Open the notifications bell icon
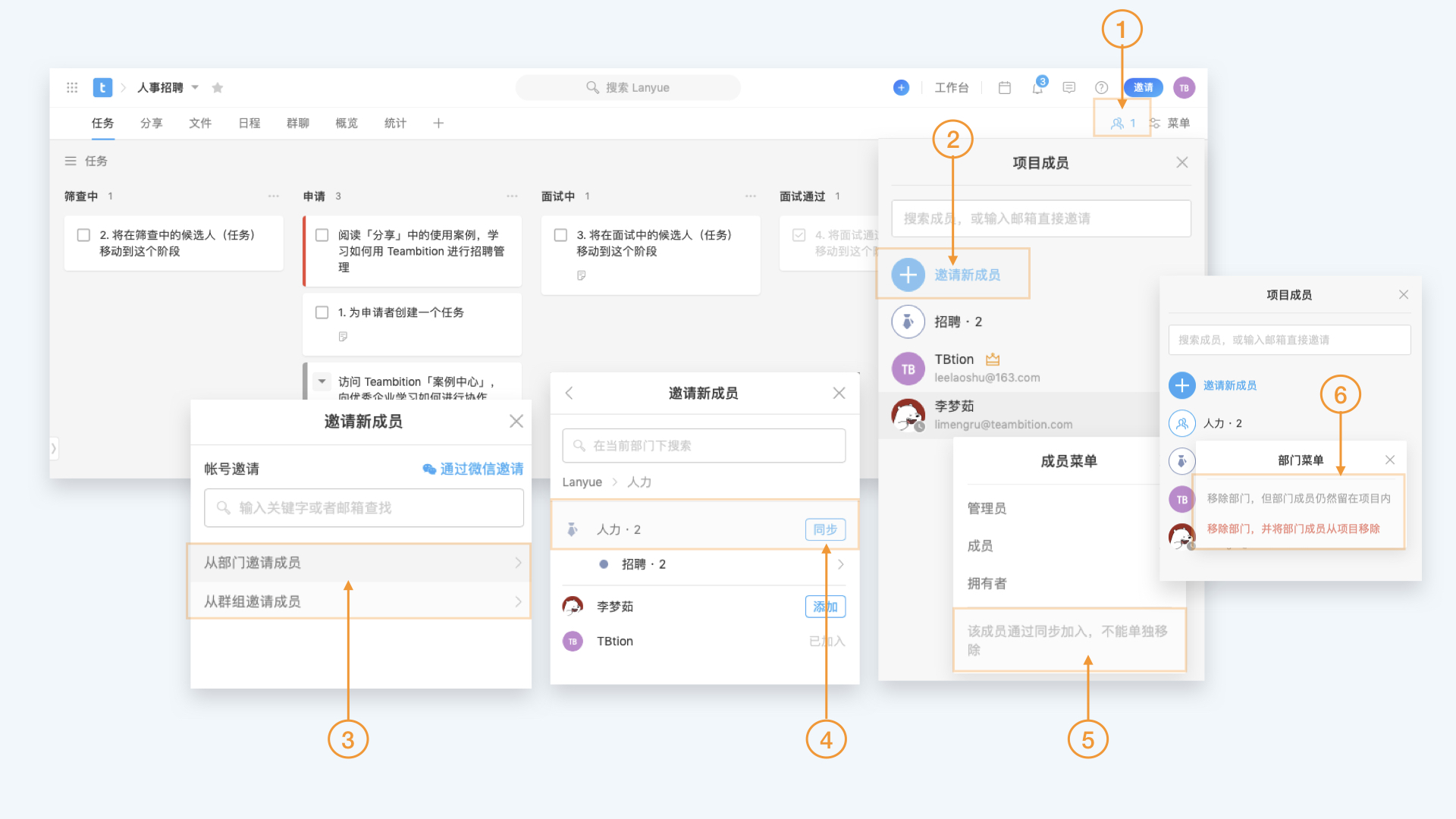The height and width of the screenshot is (819, 1456). click(x=1037, y=88)
